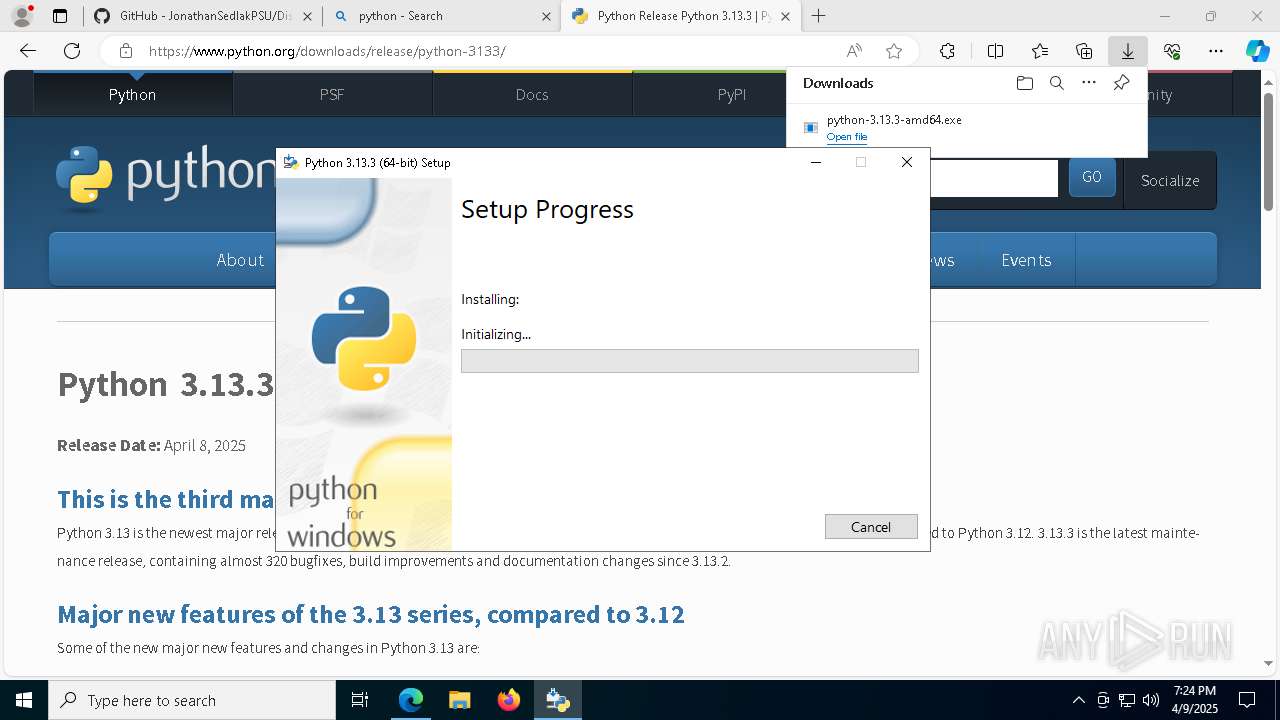1280x720 pixels.
Task: Open the Collections icon
Action: tap(1084, 51)
